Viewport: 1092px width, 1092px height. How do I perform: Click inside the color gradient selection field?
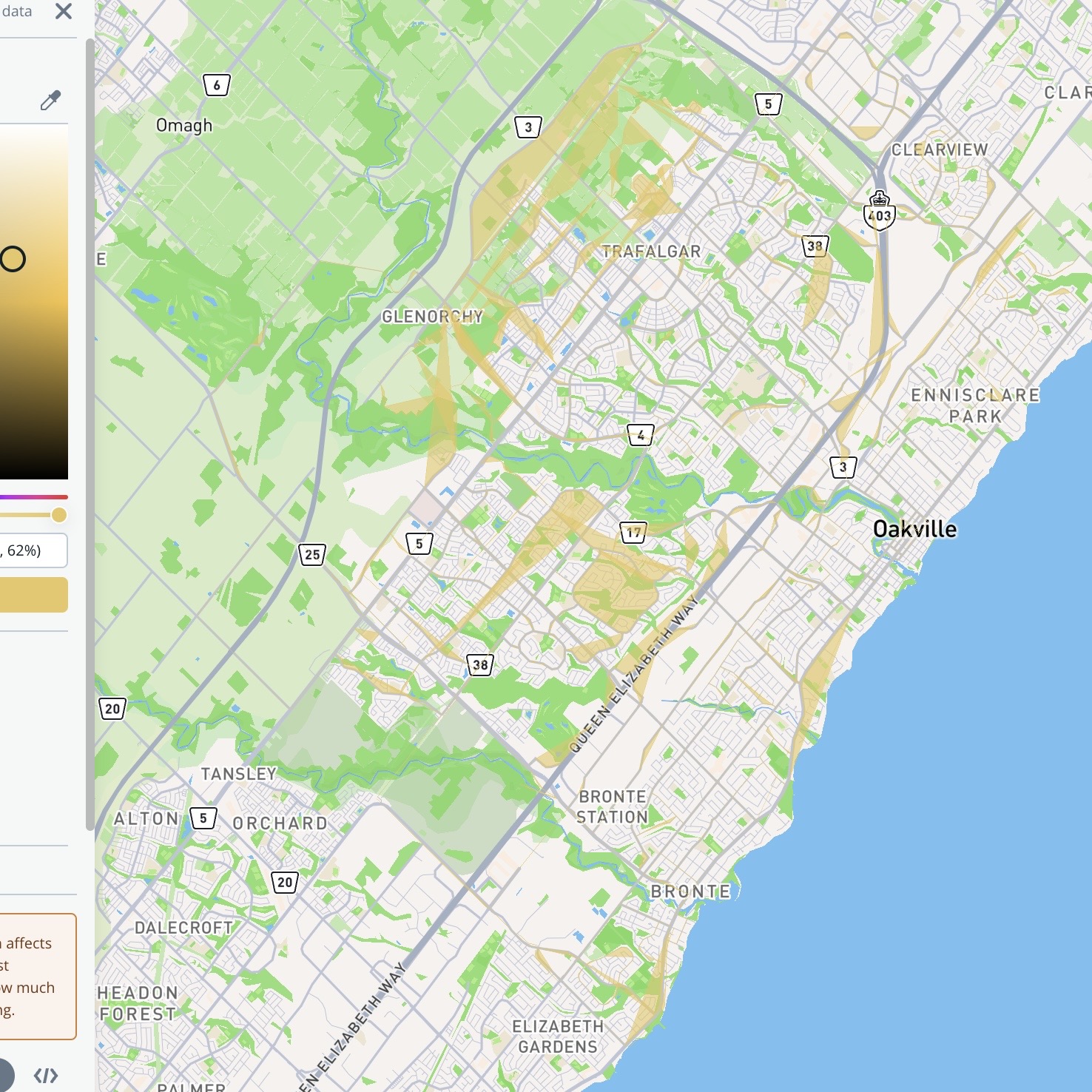click(33, 296)
